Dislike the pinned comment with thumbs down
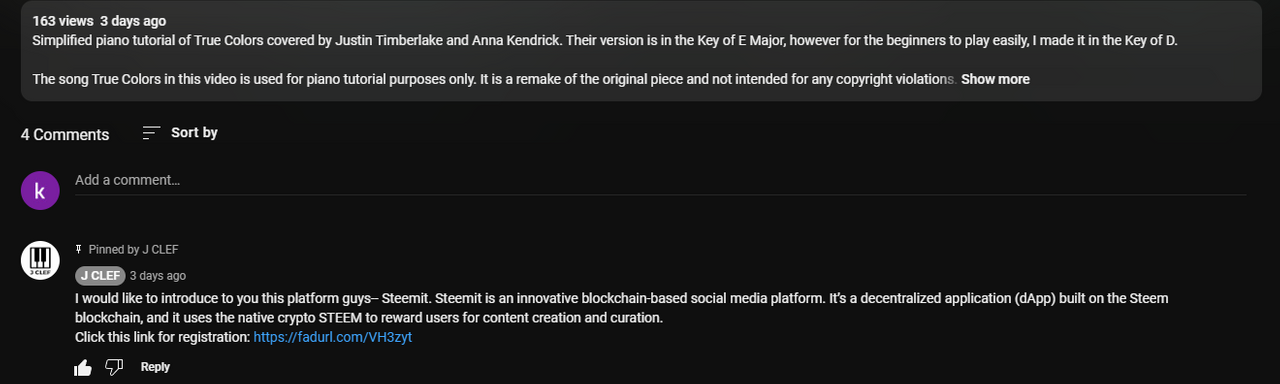Viewport: 1280px width, 384px height. (114, 367)
